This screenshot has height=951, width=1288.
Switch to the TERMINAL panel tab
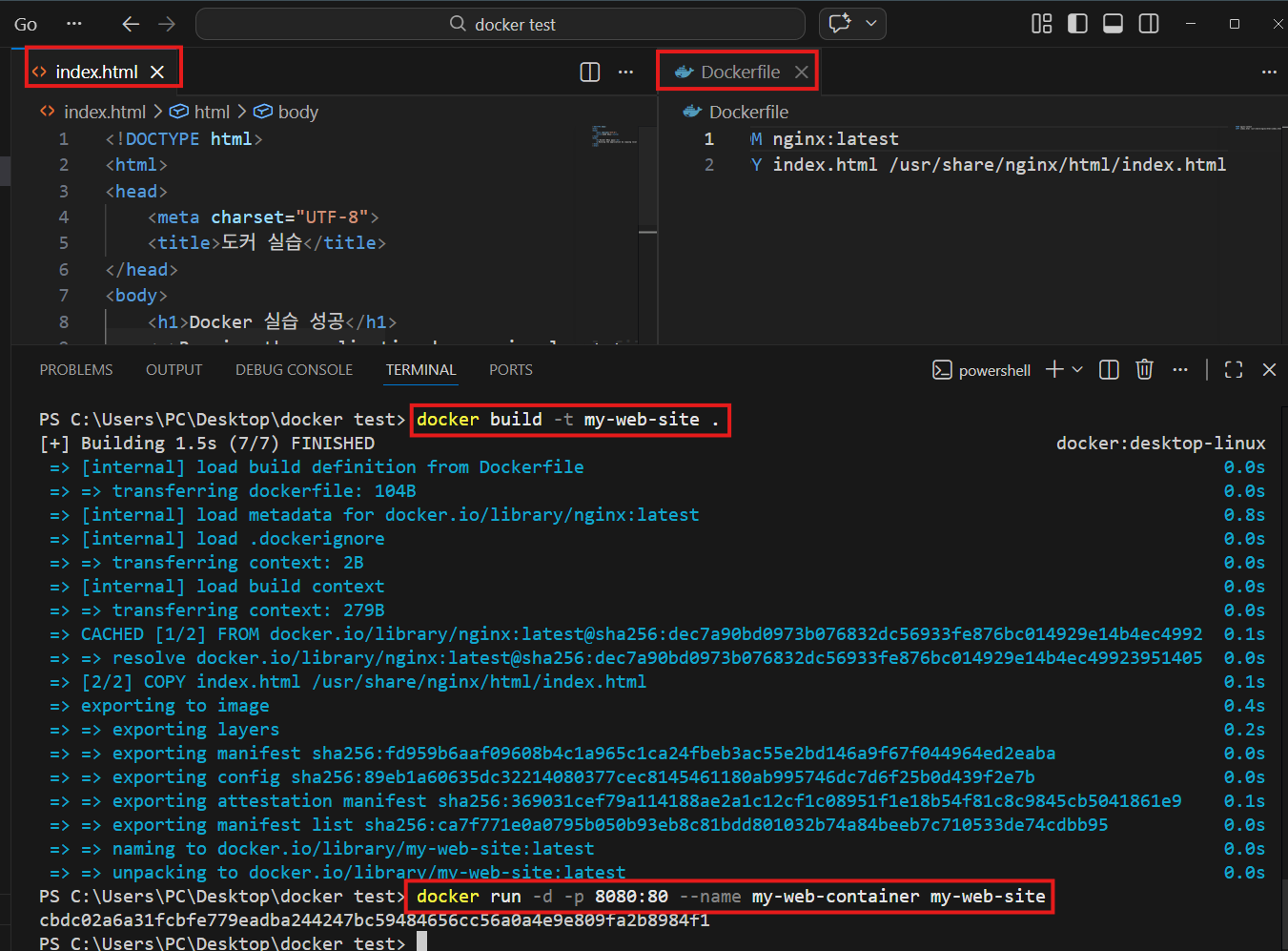tap(420, 369)
